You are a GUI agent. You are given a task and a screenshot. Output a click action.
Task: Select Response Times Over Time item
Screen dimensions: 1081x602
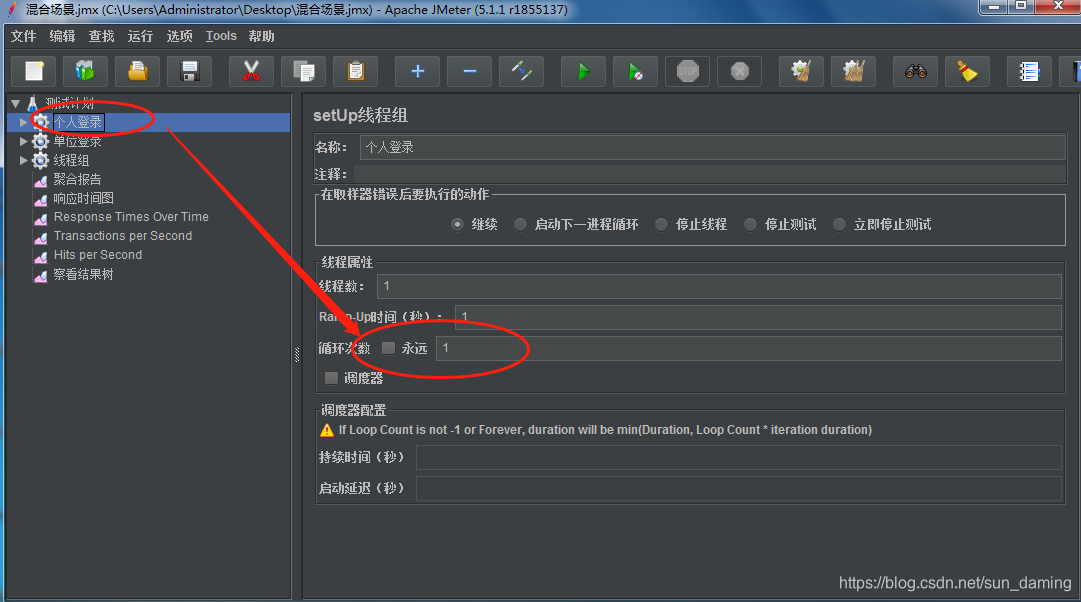point(131,217)
